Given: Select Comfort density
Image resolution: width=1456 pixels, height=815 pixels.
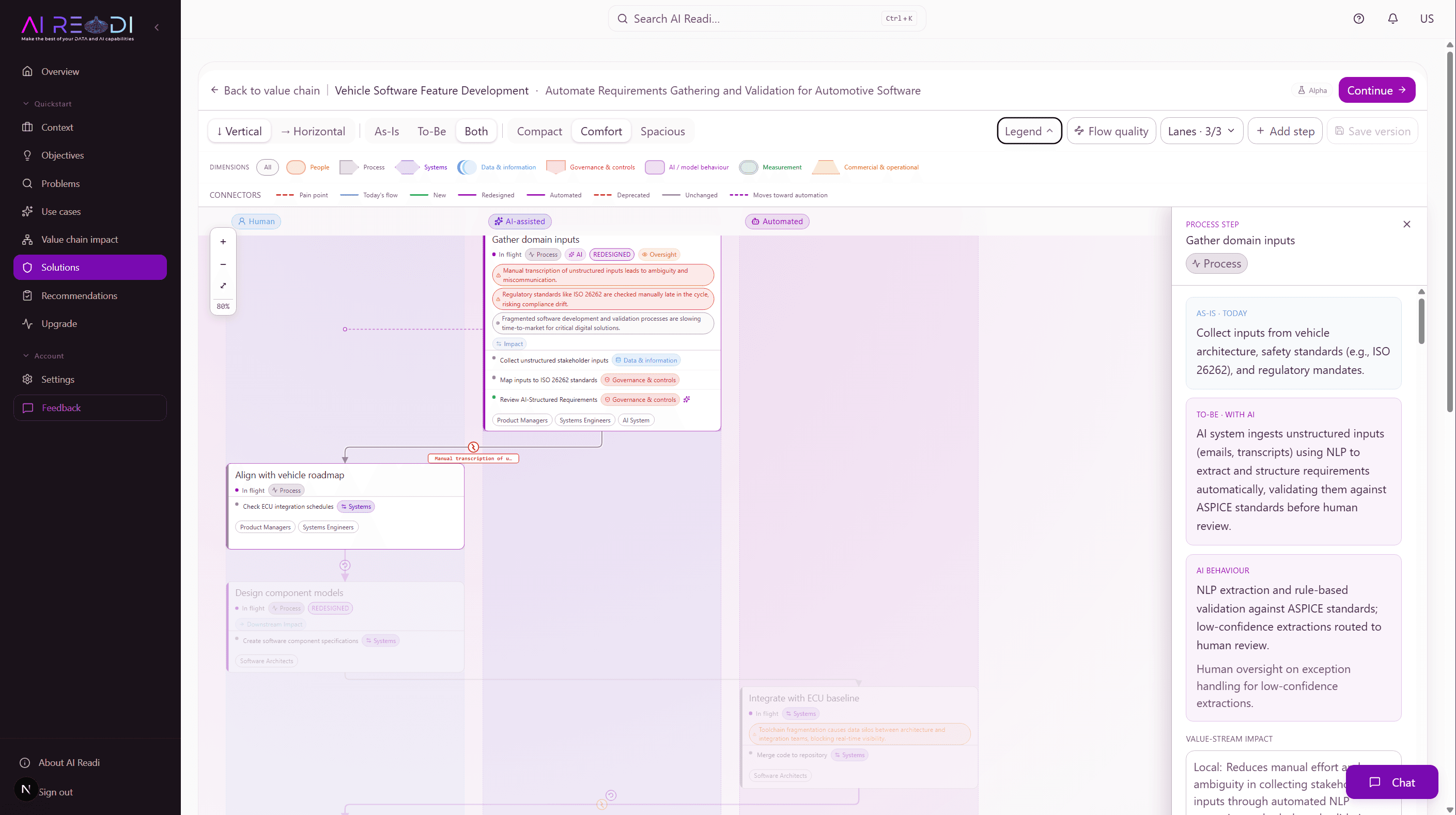Looking at the screenshot, I should tap(601, 131).
